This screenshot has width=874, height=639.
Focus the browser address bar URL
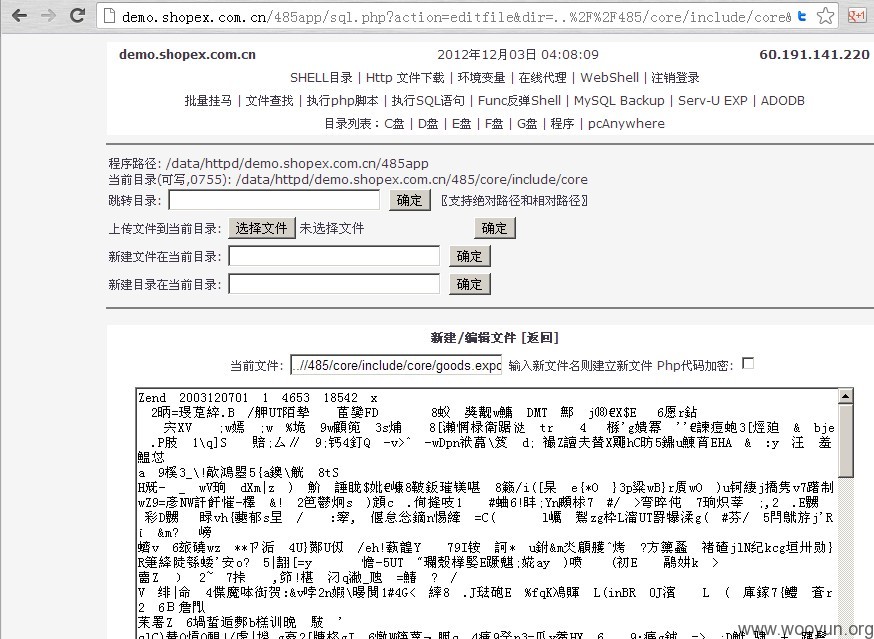click(x=456, y=17)
